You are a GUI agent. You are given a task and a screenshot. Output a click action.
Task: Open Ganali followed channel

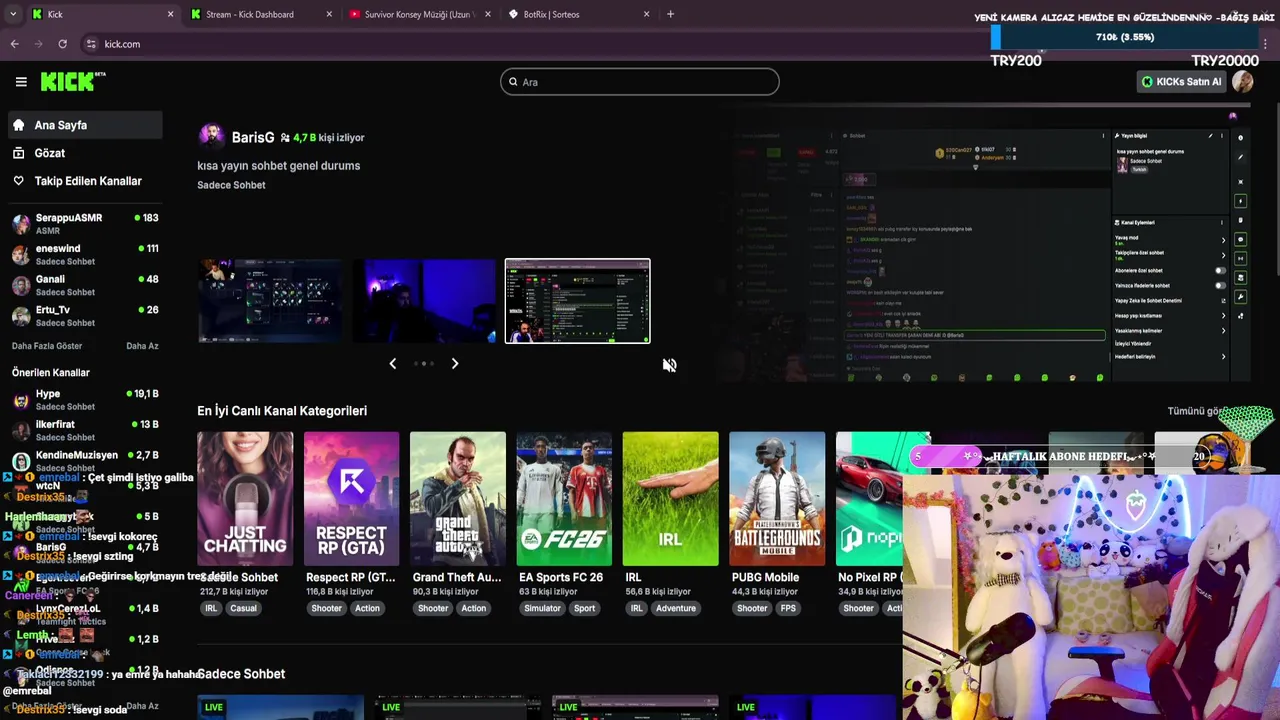pyautogui.click(x=84, y=285)
